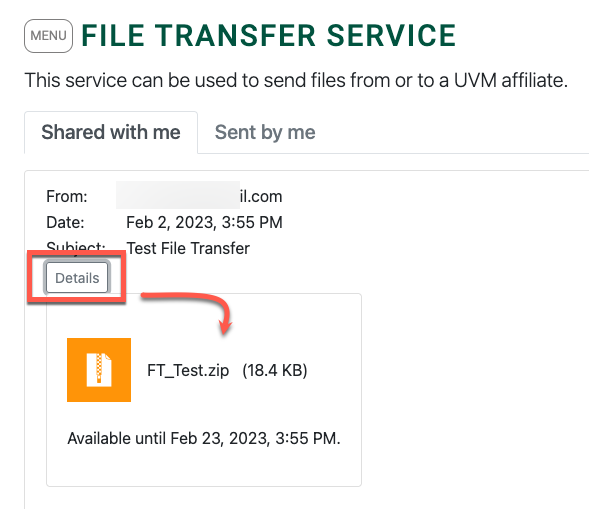
Task: Click the date Feb 2, 2023, 3:55 PM
Action: [x=204, y=222]
